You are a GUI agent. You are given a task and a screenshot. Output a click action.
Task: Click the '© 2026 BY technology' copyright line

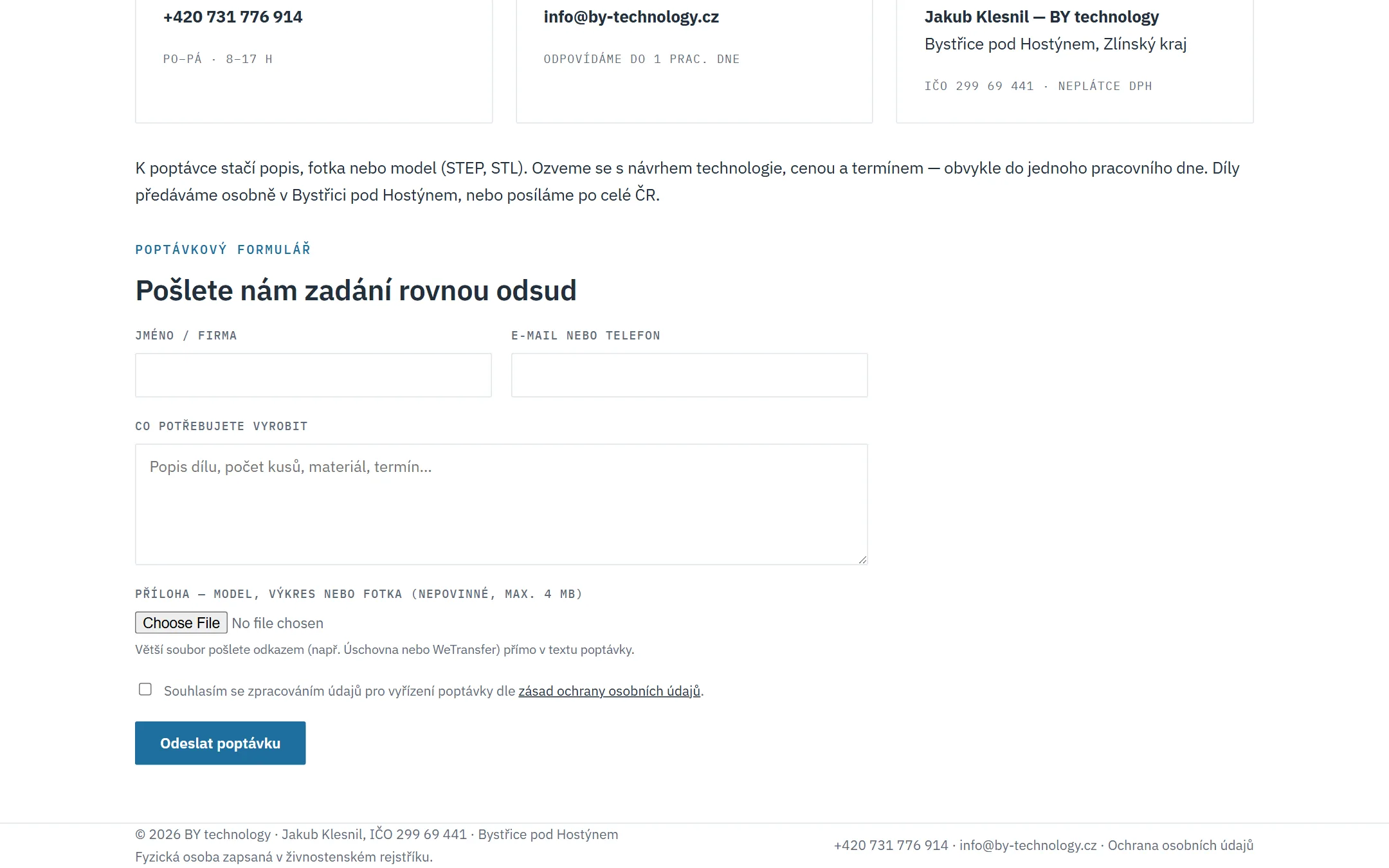point(376,835)
